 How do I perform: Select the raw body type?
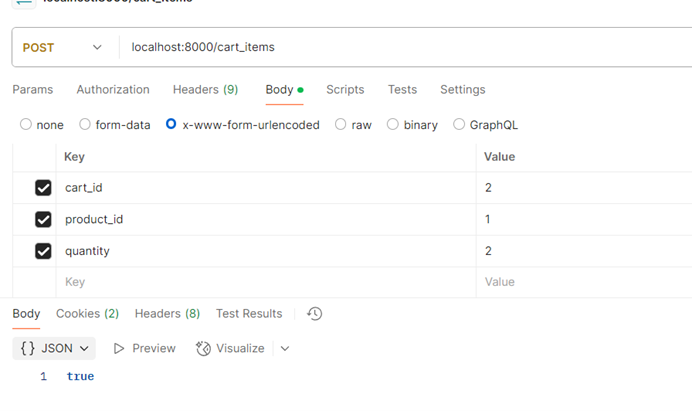341,125
